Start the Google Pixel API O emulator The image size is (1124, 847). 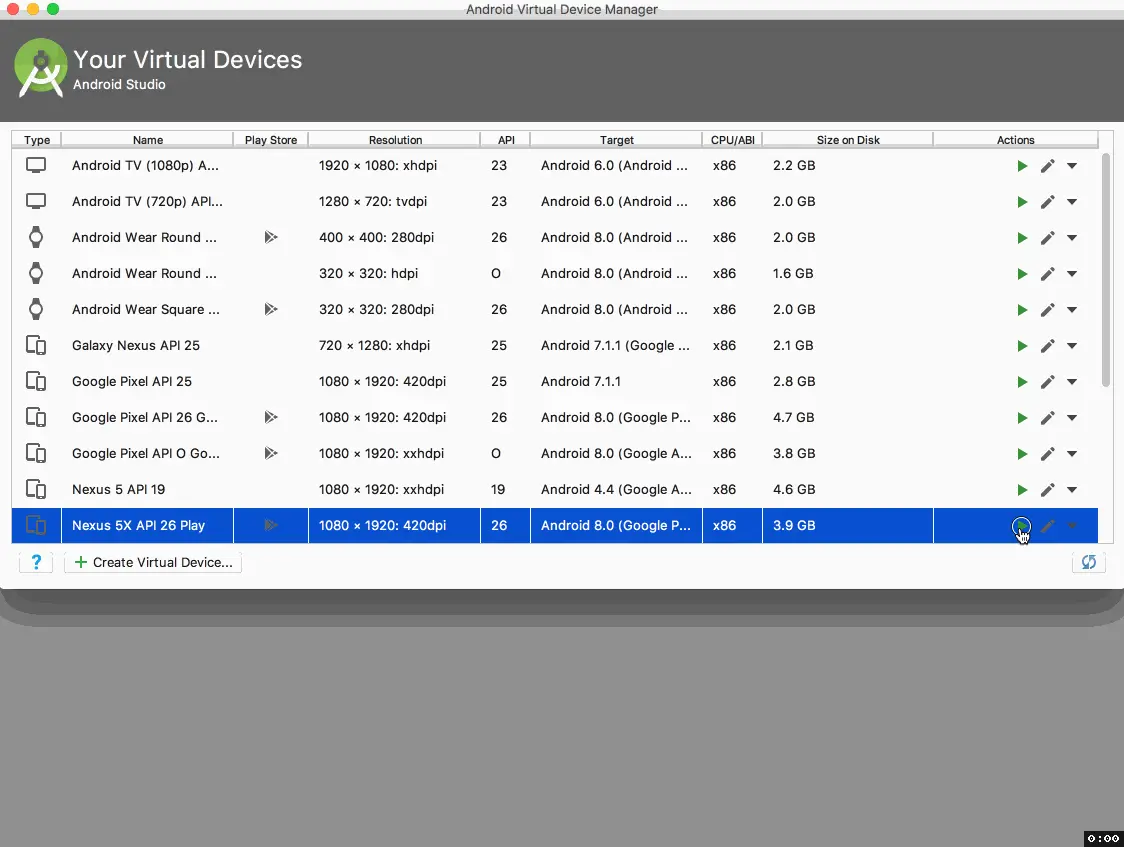[1022, 454]
